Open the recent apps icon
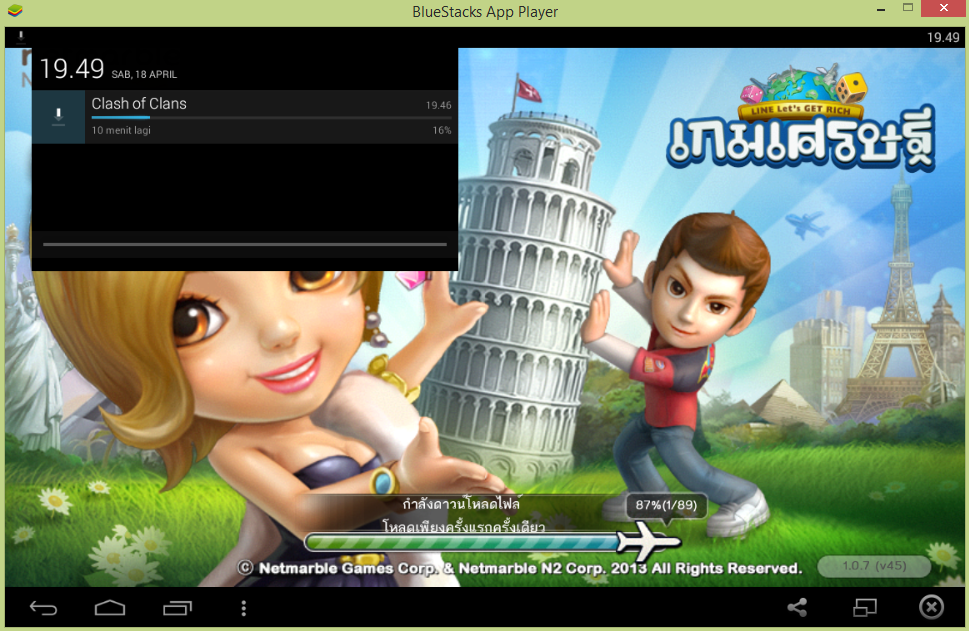The width and height of the screenshot is (969, 631). click(177, 608)
